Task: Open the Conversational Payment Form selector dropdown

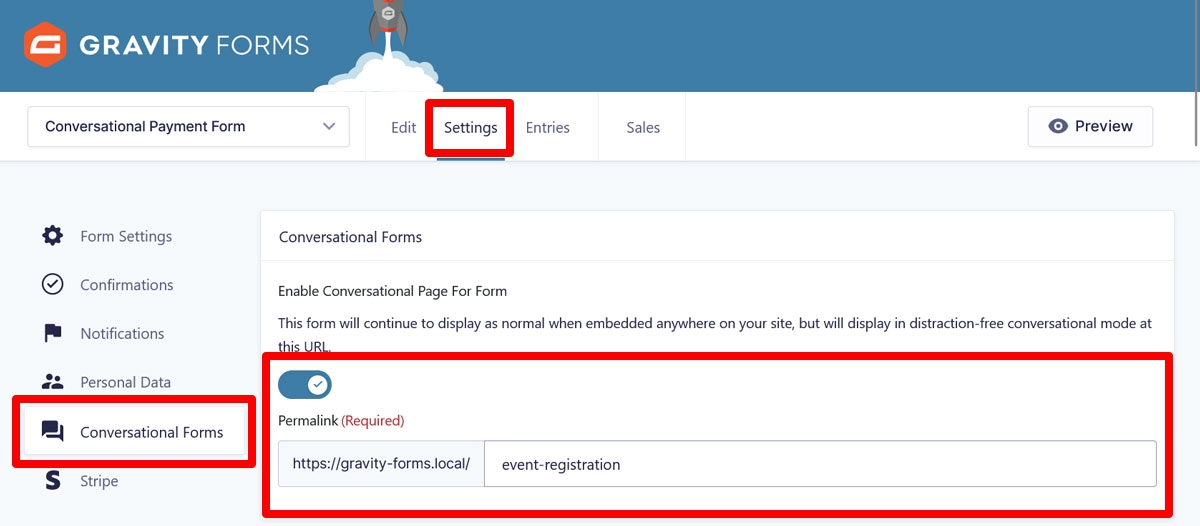Action: [189, 127]
